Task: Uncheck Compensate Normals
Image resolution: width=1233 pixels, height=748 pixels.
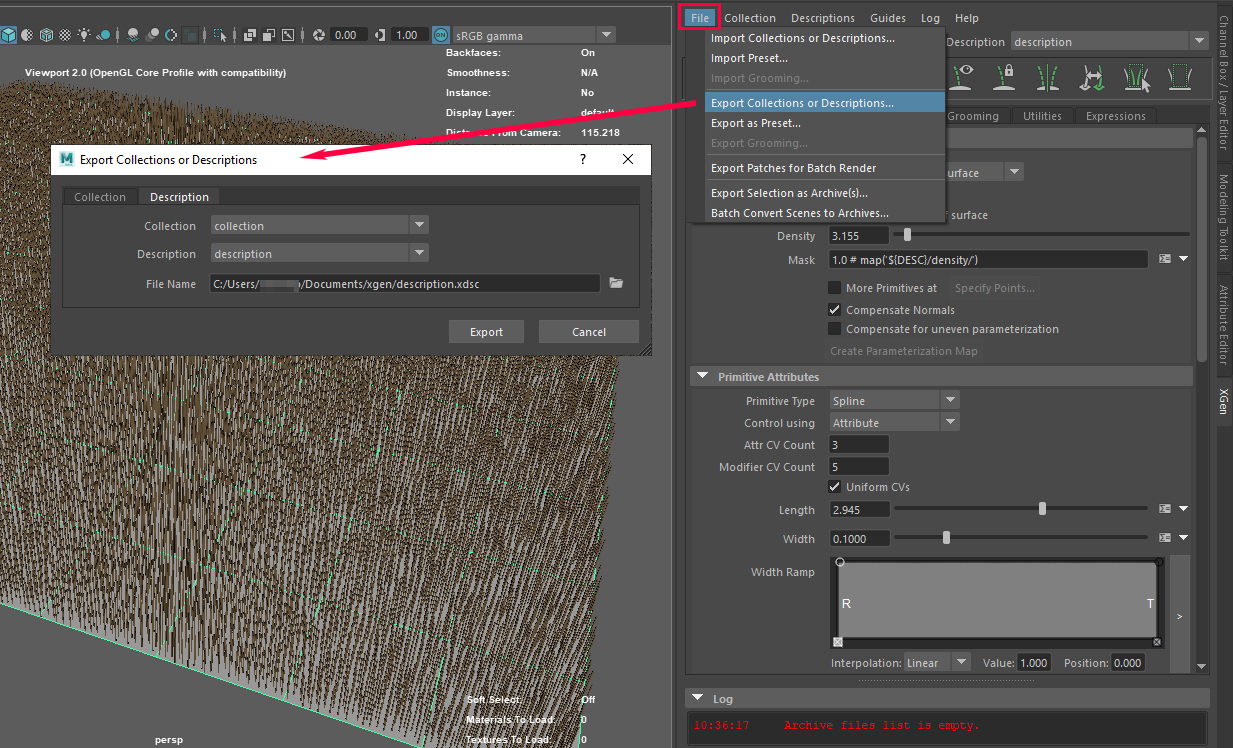Action: [835, 310]
